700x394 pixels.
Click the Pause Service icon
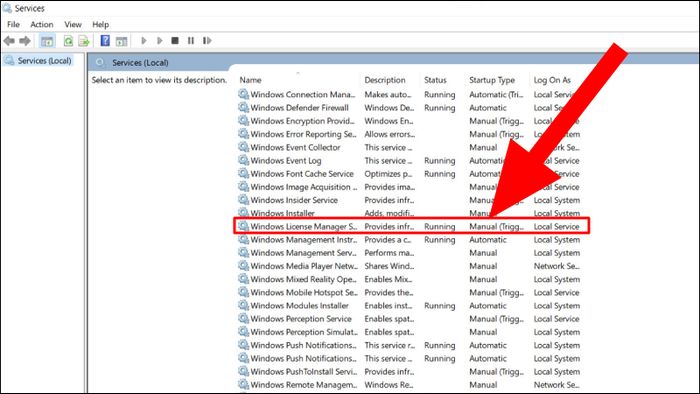point(191,41)
